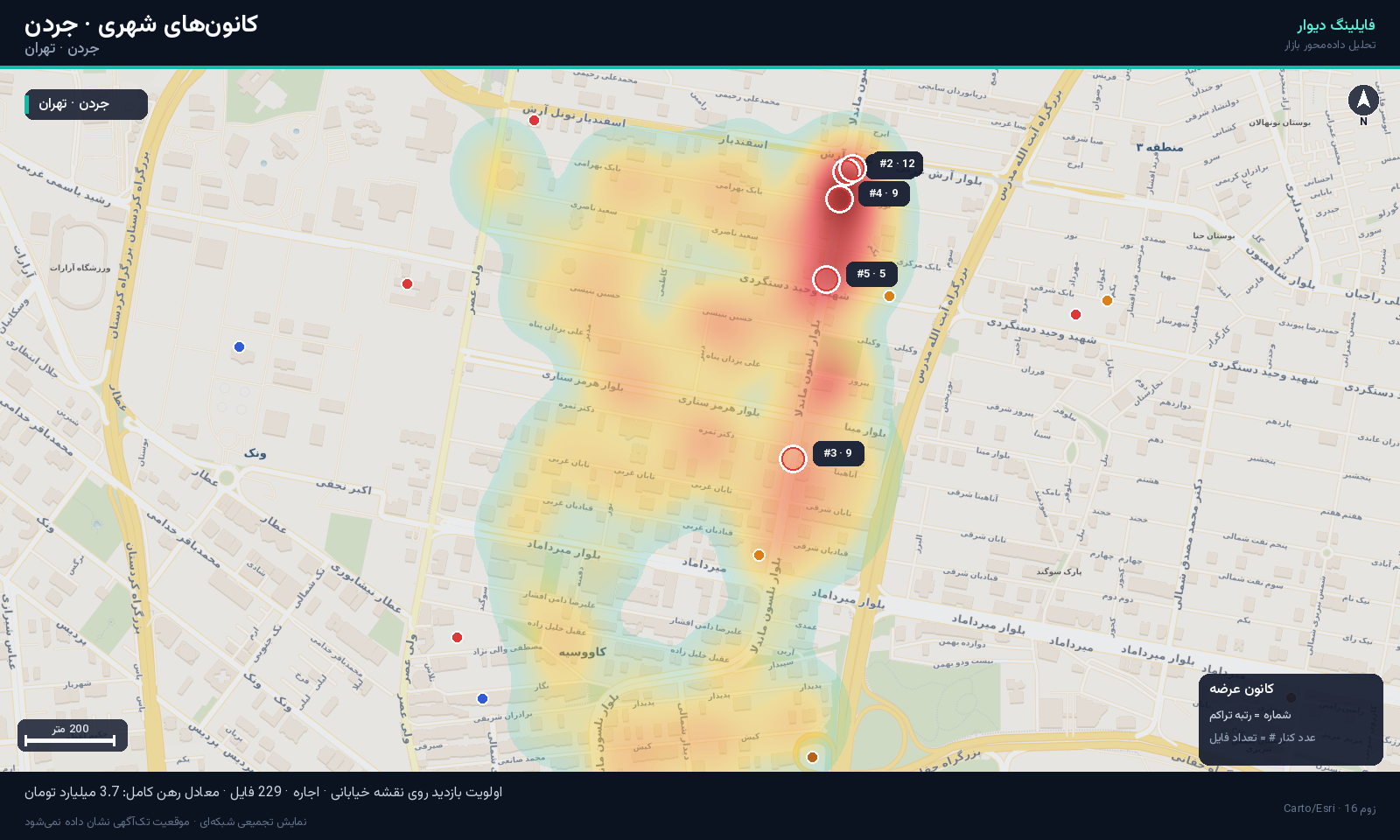Screen dimensions: 1400x840
Task: Click the کانون عرضه legend title
Action: (x=1242, y=689)
